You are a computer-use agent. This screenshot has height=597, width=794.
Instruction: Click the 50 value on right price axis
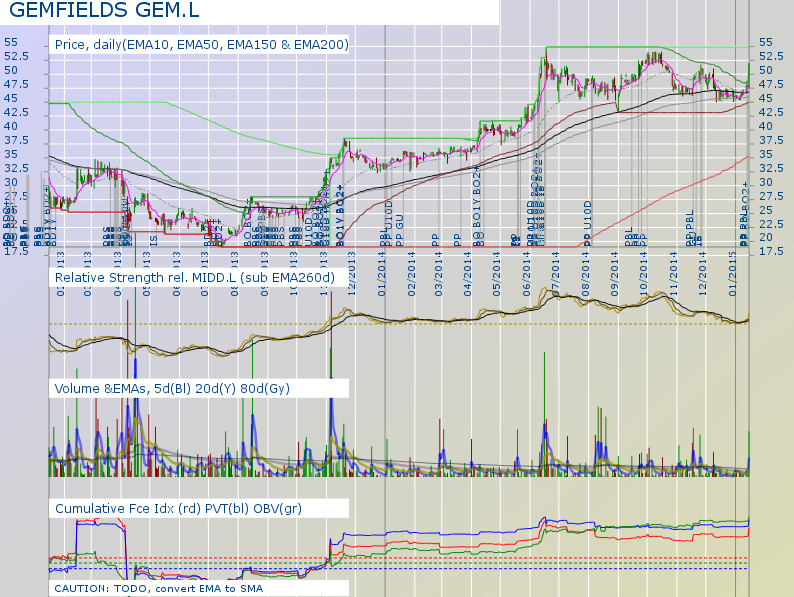(766, 70)
